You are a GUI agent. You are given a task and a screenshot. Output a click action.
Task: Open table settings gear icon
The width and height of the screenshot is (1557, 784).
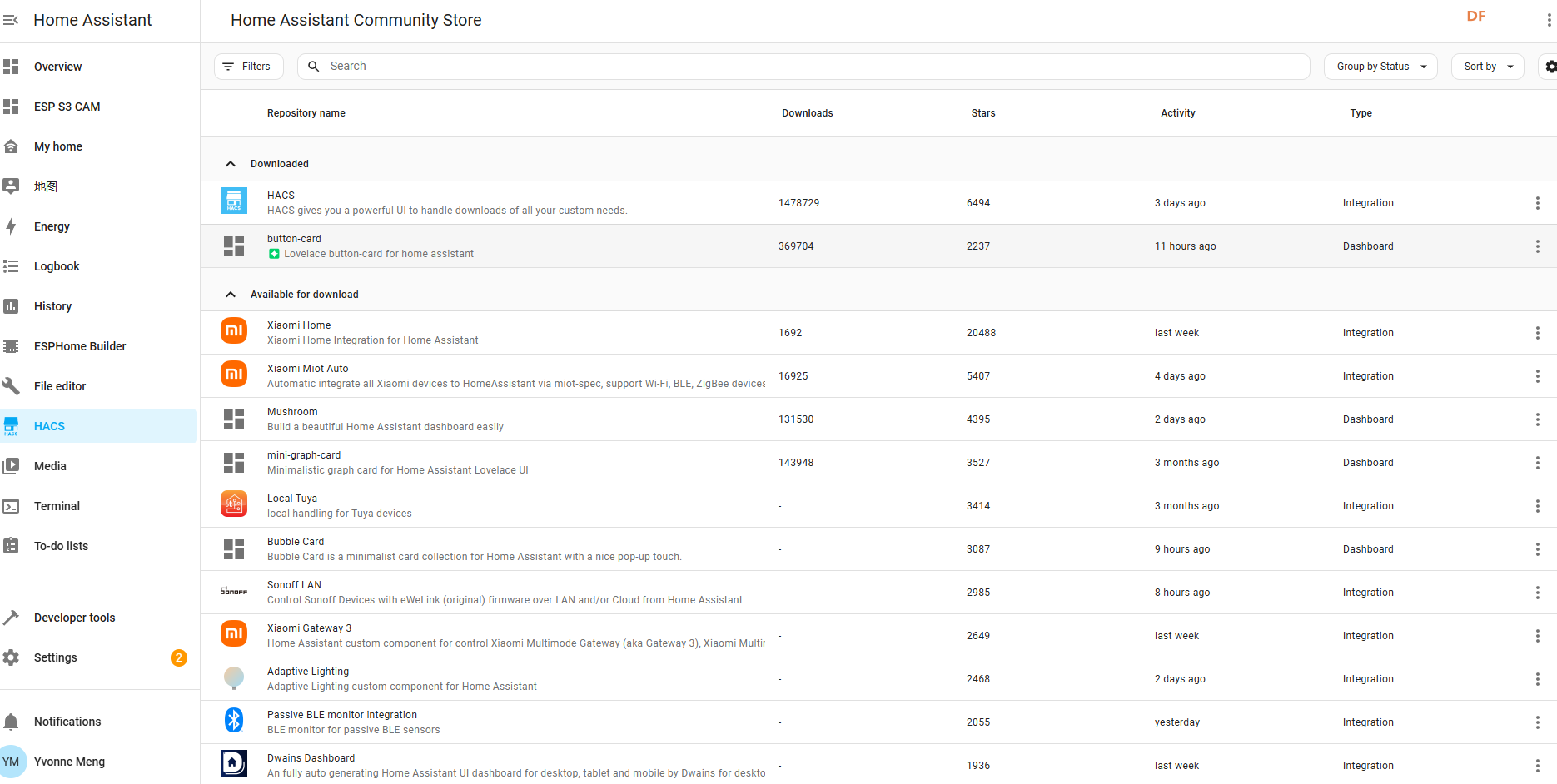tap(1550, 67)
